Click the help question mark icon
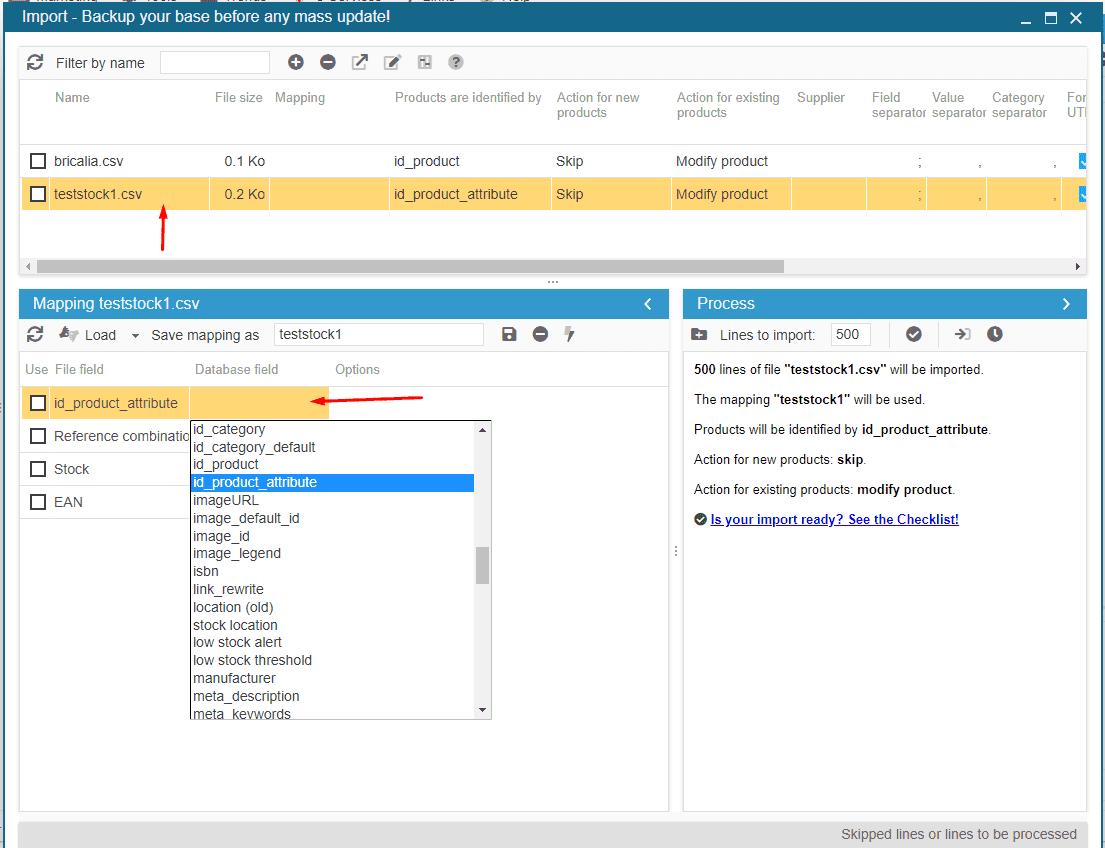The image size is (1105, 848). (456, 62)
